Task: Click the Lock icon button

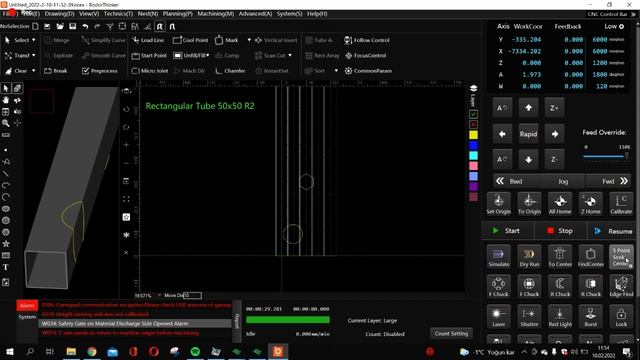Action: 621,316
